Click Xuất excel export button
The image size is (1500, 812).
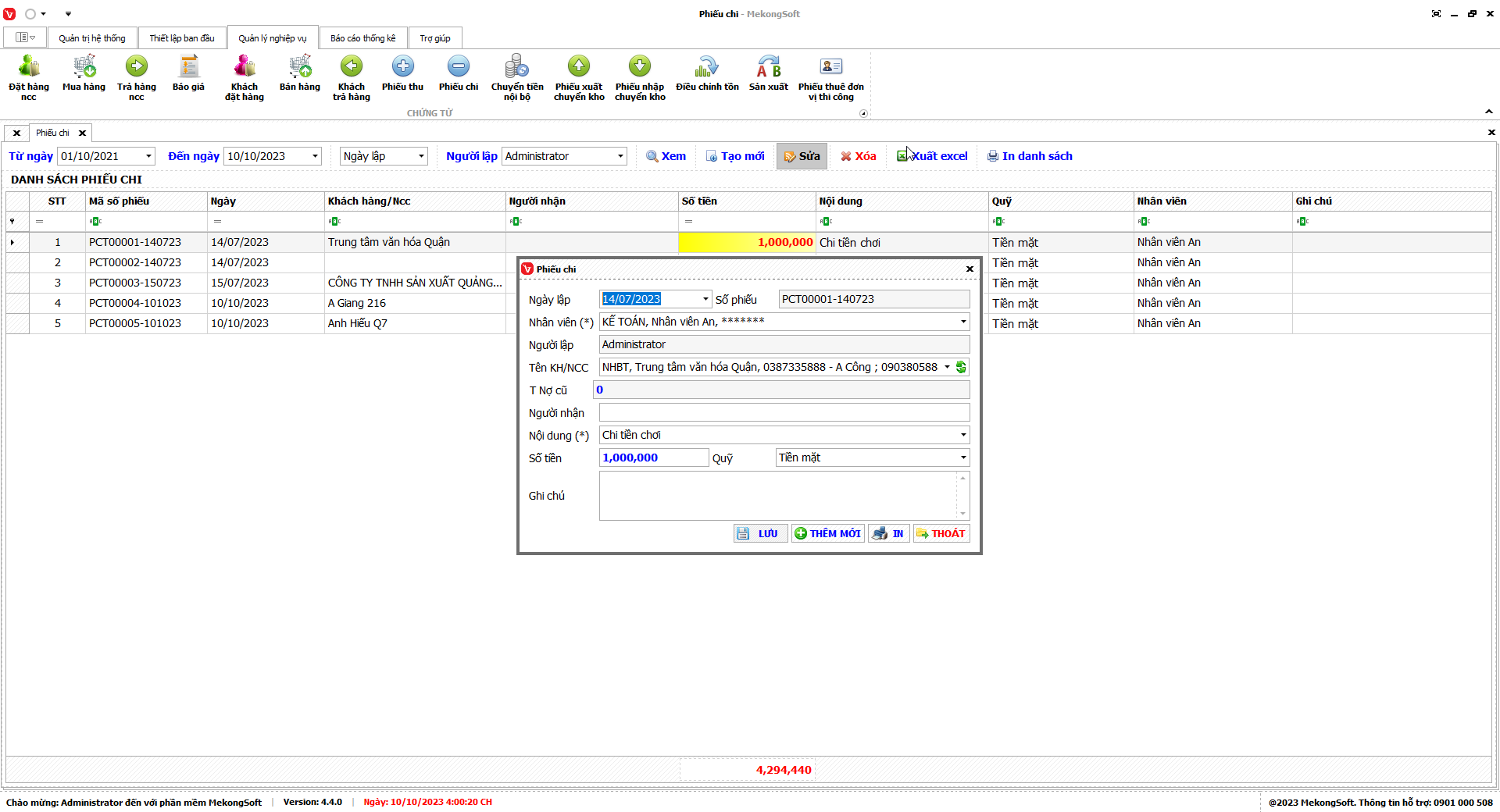(932, 156)
